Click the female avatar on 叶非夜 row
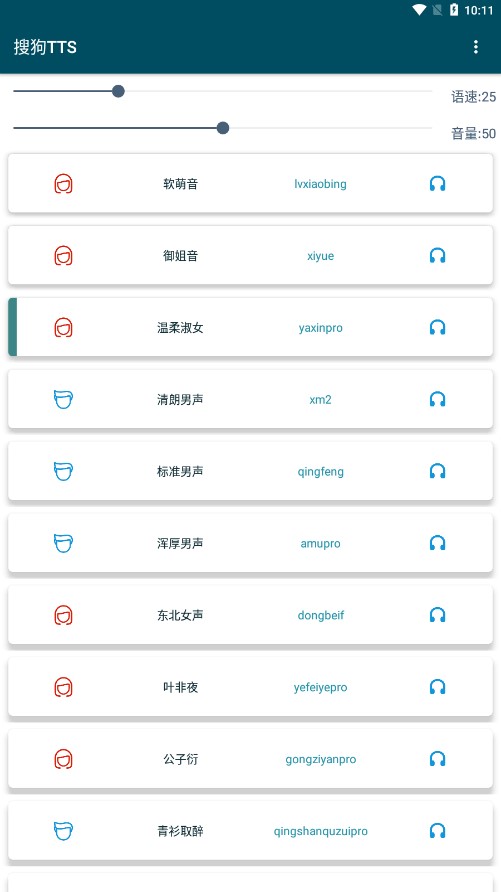501x892 pixels. click(x=64, y=687)
